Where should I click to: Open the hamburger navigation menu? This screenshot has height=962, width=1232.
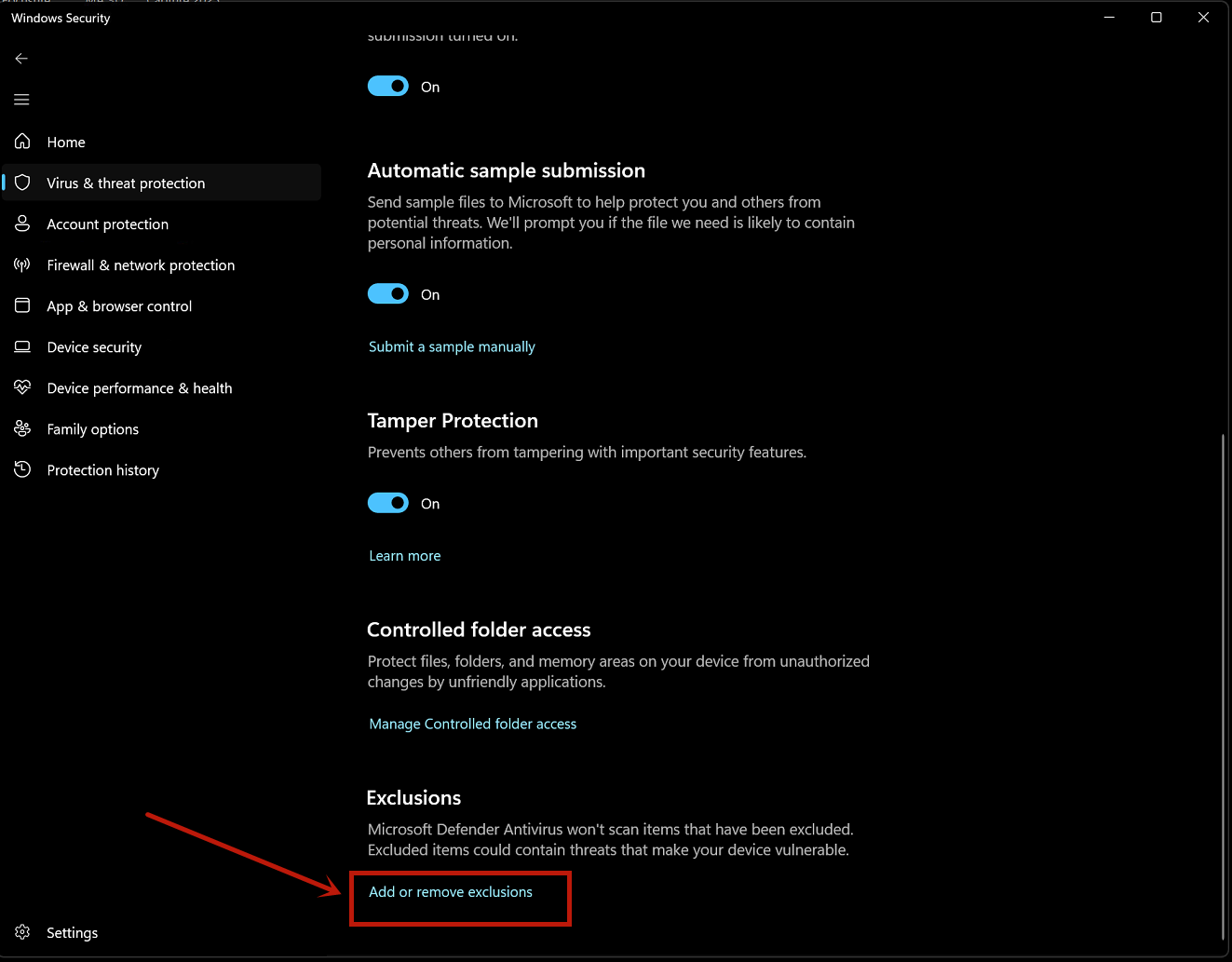pyautogui.click(x=21, y=100)
